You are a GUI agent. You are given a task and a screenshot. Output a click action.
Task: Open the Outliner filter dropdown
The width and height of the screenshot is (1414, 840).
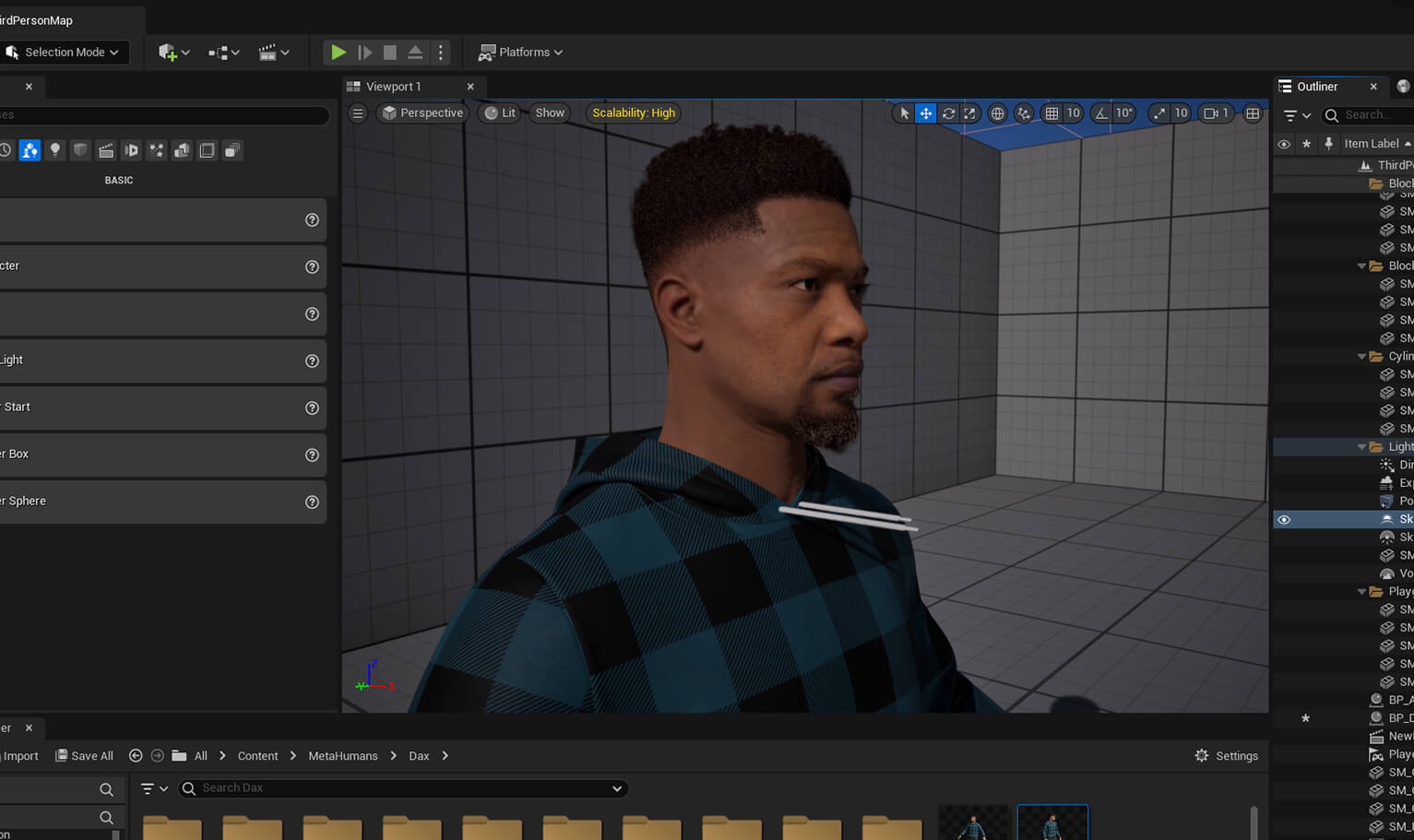(x=1297, y=115)
